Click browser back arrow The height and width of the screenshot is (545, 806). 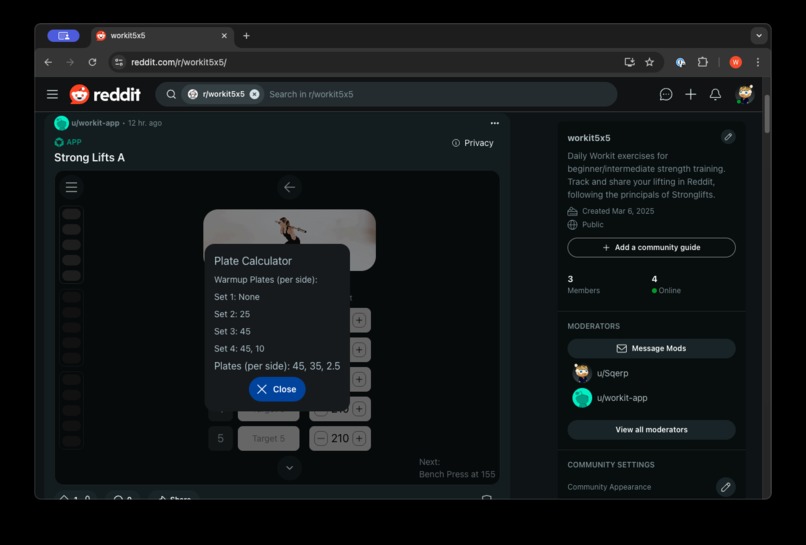click(x=48, y=62)
